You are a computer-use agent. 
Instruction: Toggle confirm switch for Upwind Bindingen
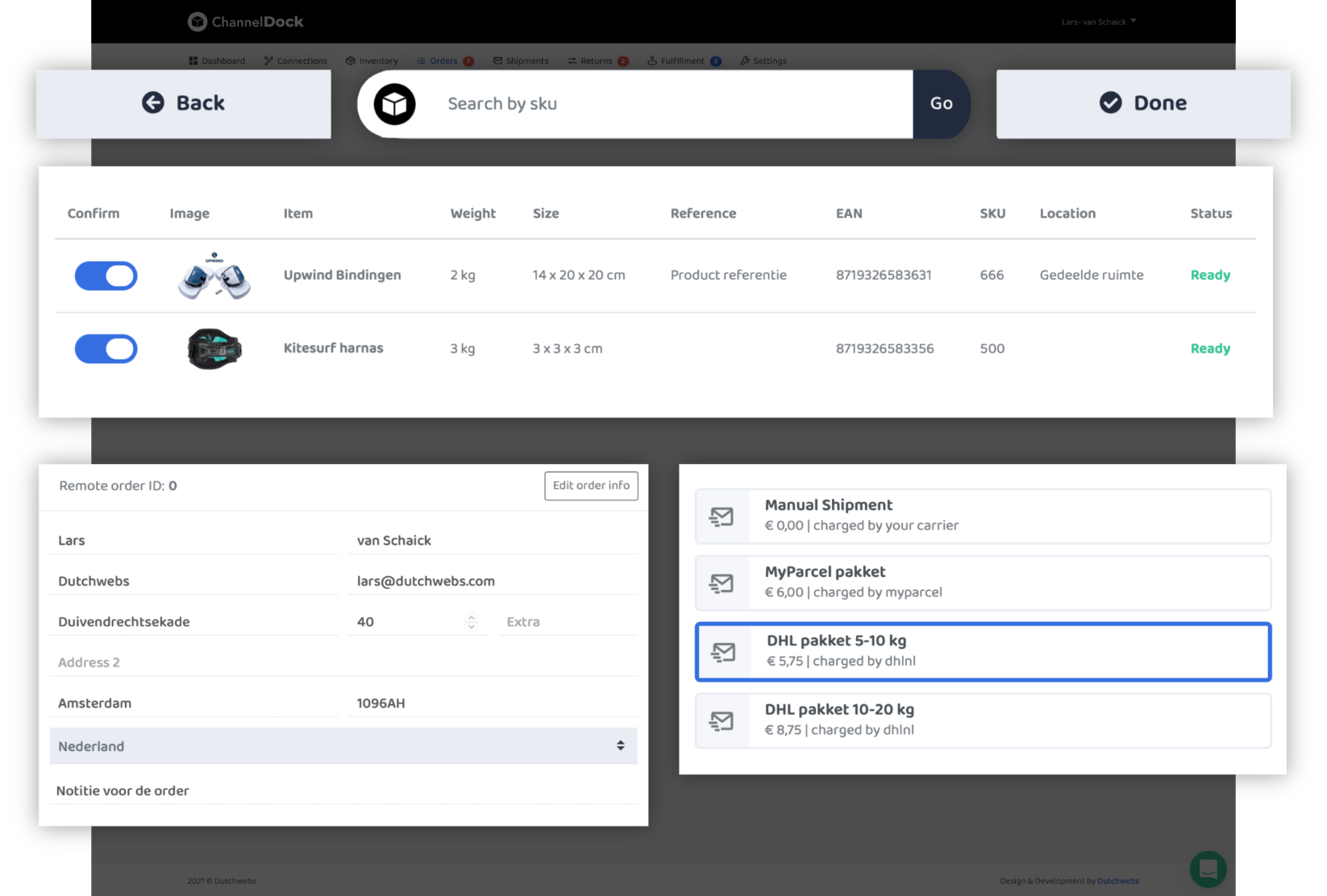coord(106,276)
